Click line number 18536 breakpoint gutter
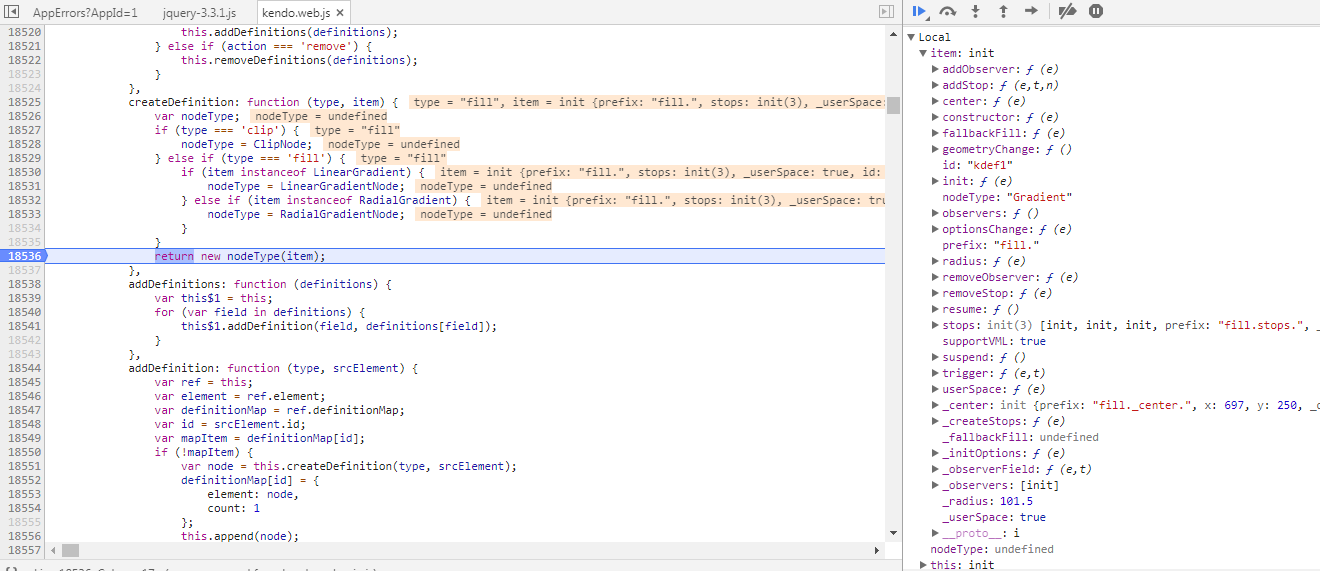 coord(24,256)
